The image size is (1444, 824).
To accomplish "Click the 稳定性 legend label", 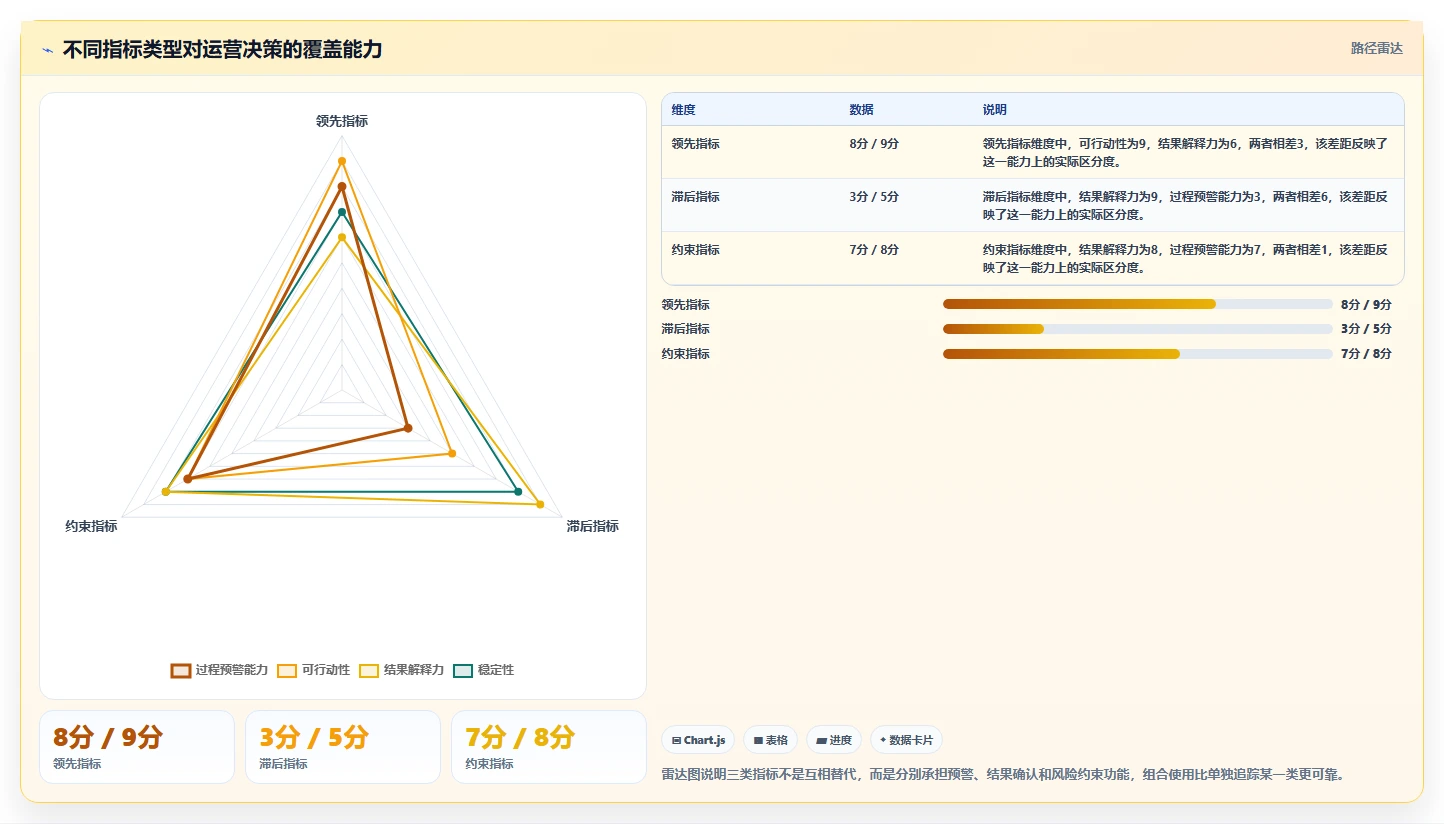I will point(496,670).
